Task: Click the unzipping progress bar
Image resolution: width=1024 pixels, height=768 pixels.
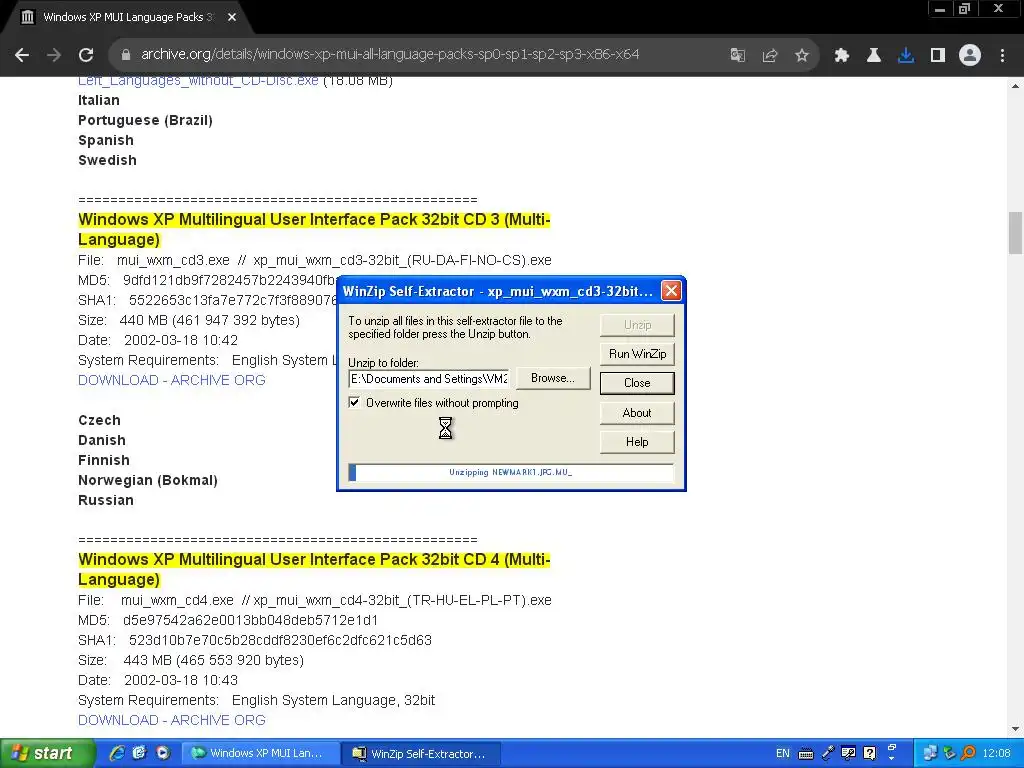Action: 511,472
